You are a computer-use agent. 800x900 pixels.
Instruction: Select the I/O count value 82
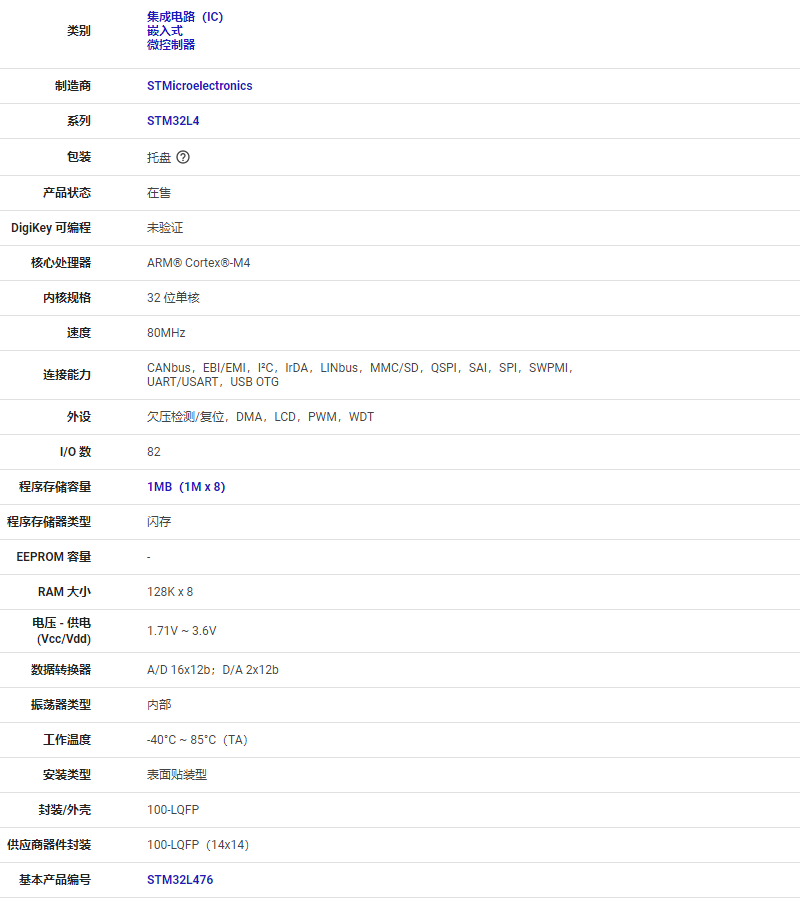[154, 452]
